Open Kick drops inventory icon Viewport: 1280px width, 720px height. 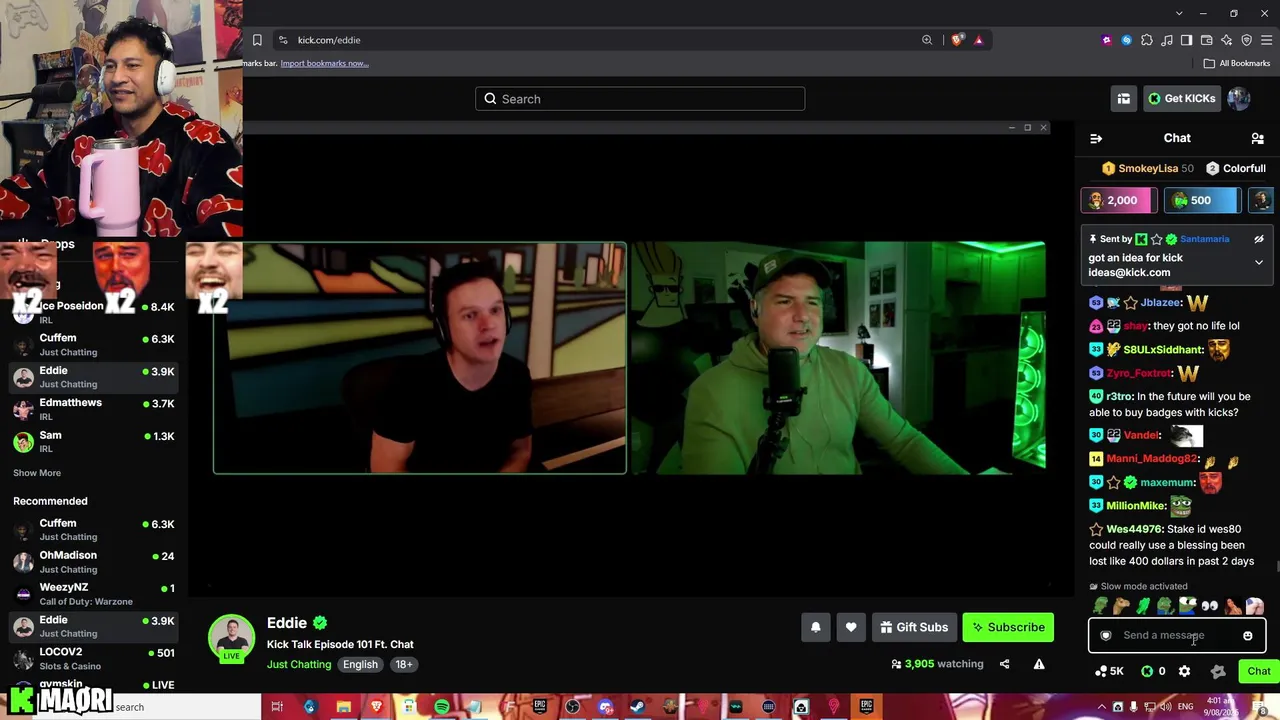[1124, 98]
